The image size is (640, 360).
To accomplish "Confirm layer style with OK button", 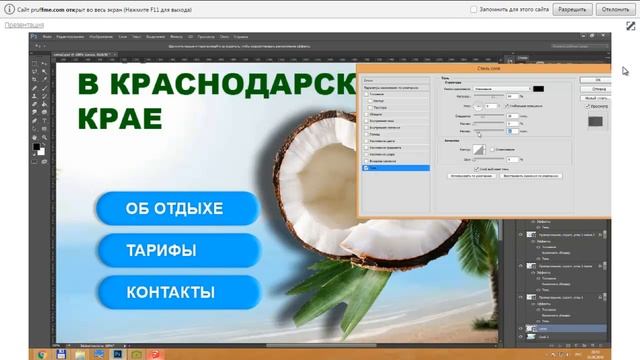I will (x=596, y=80).
